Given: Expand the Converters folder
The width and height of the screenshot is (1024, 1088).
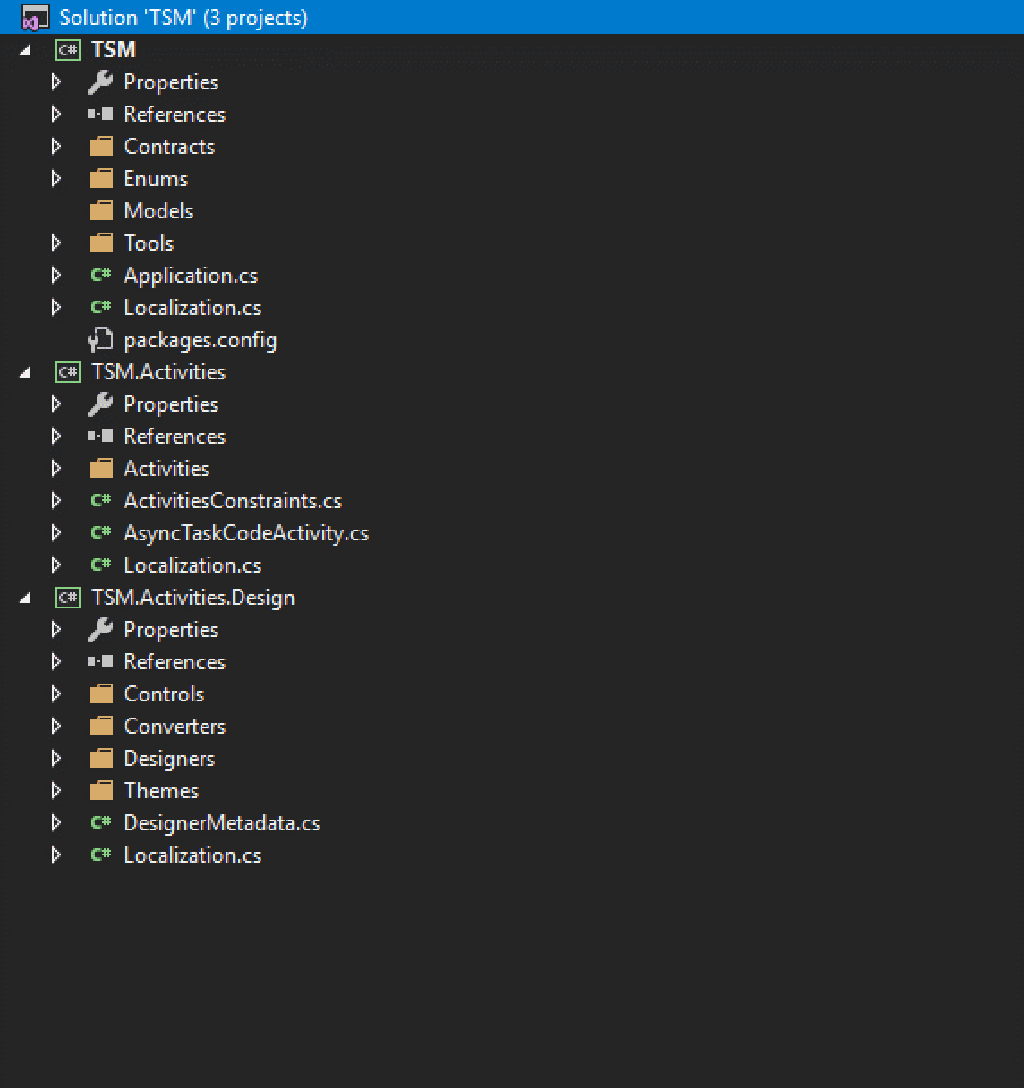Looking at the screenshot, I should [x=56, y=726].
